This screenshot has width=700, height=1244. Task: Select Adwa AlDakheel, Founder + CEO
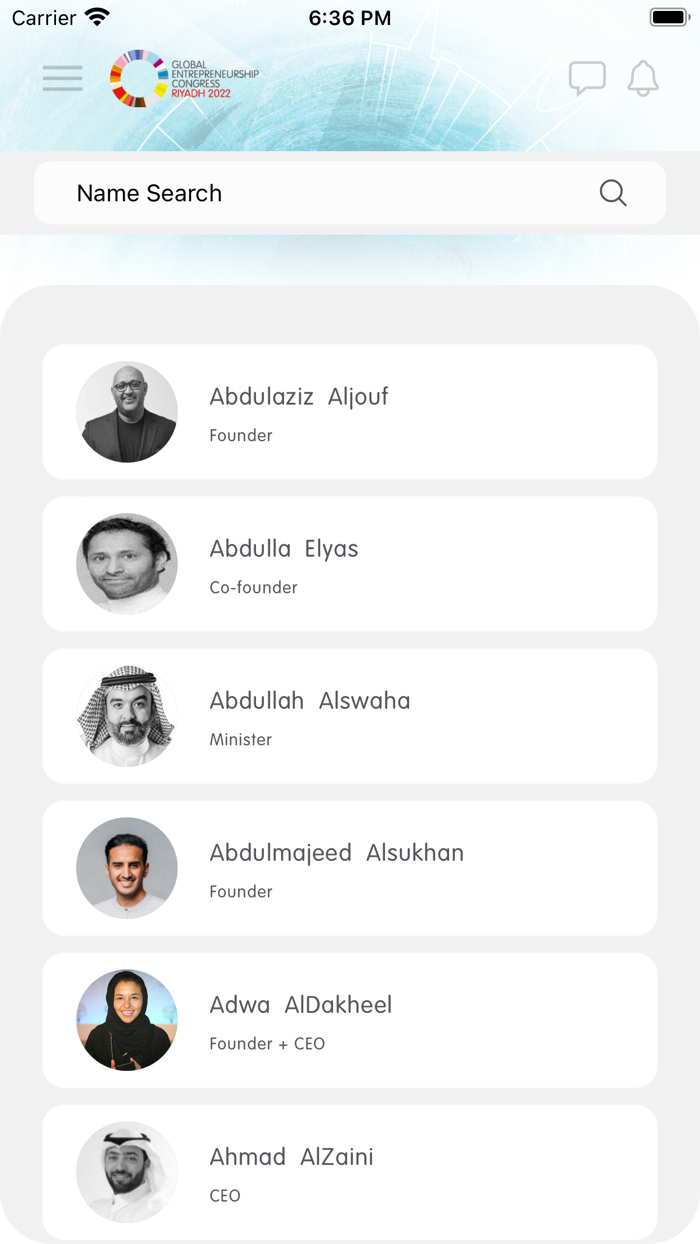tap(350, 1020)
